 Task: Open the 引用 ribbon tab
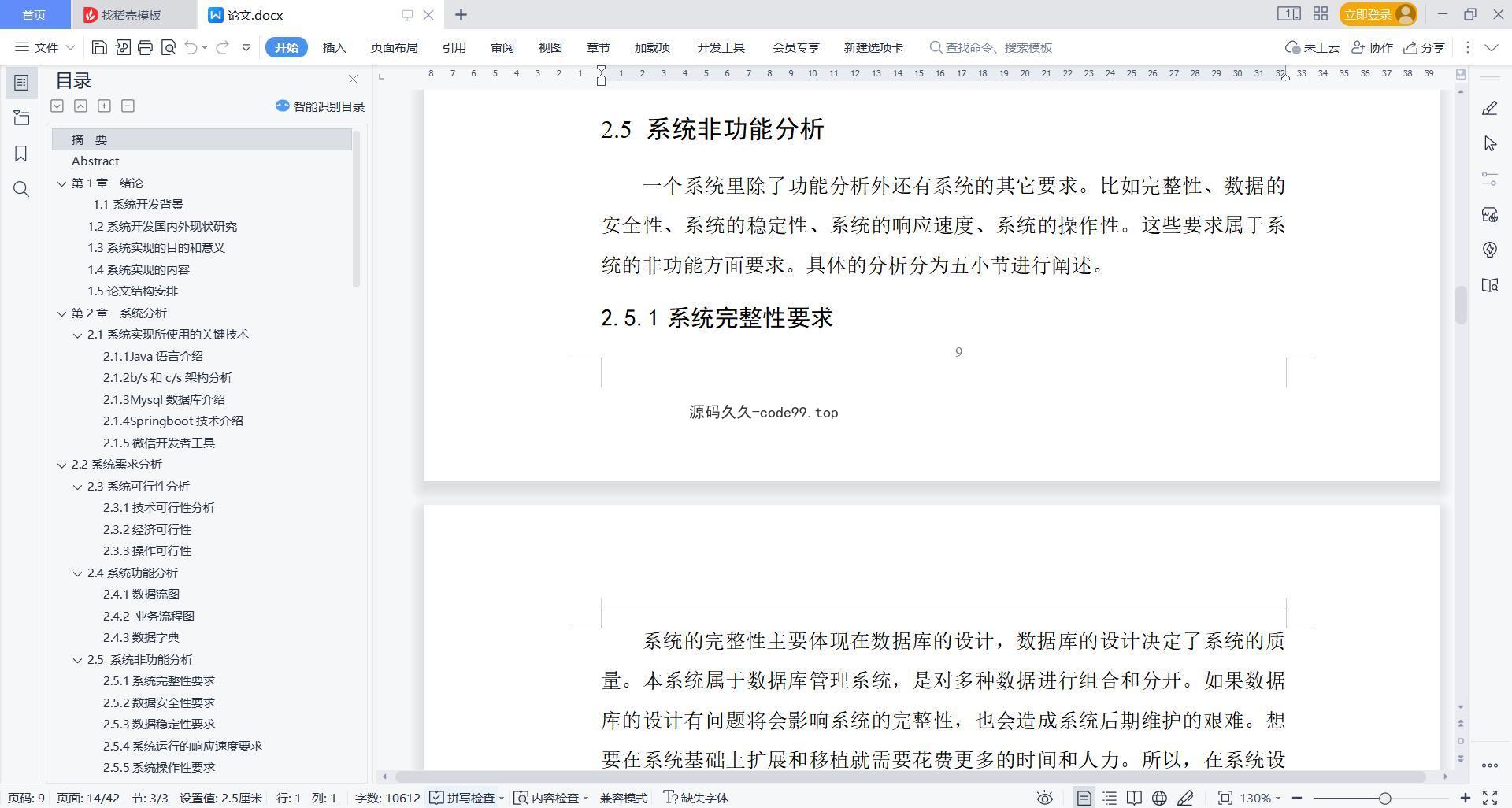click(454, 48)
